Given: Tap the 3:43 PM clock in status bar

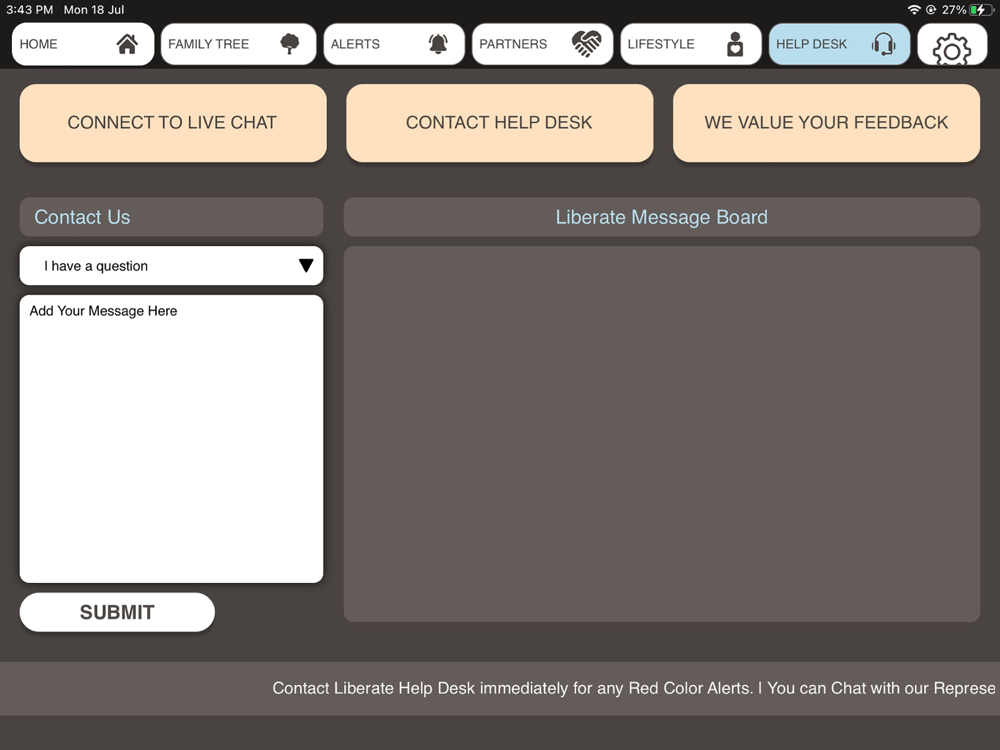Looking at the screenshot, I should [x=29, y=10].
